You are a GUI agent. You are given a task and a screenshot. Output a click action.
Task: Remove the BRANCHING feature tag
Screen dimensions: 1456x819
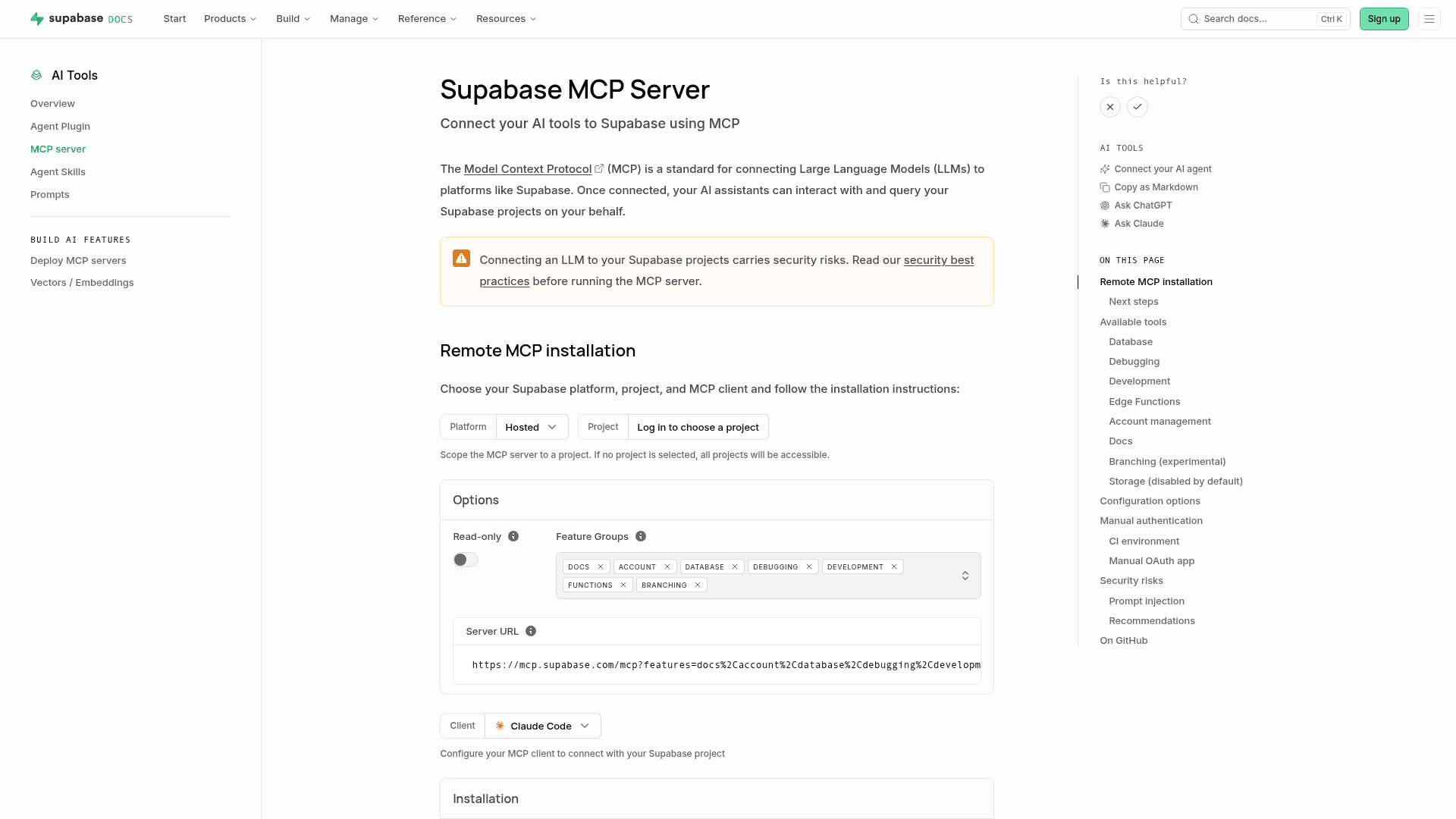click(x=698, y=585)
